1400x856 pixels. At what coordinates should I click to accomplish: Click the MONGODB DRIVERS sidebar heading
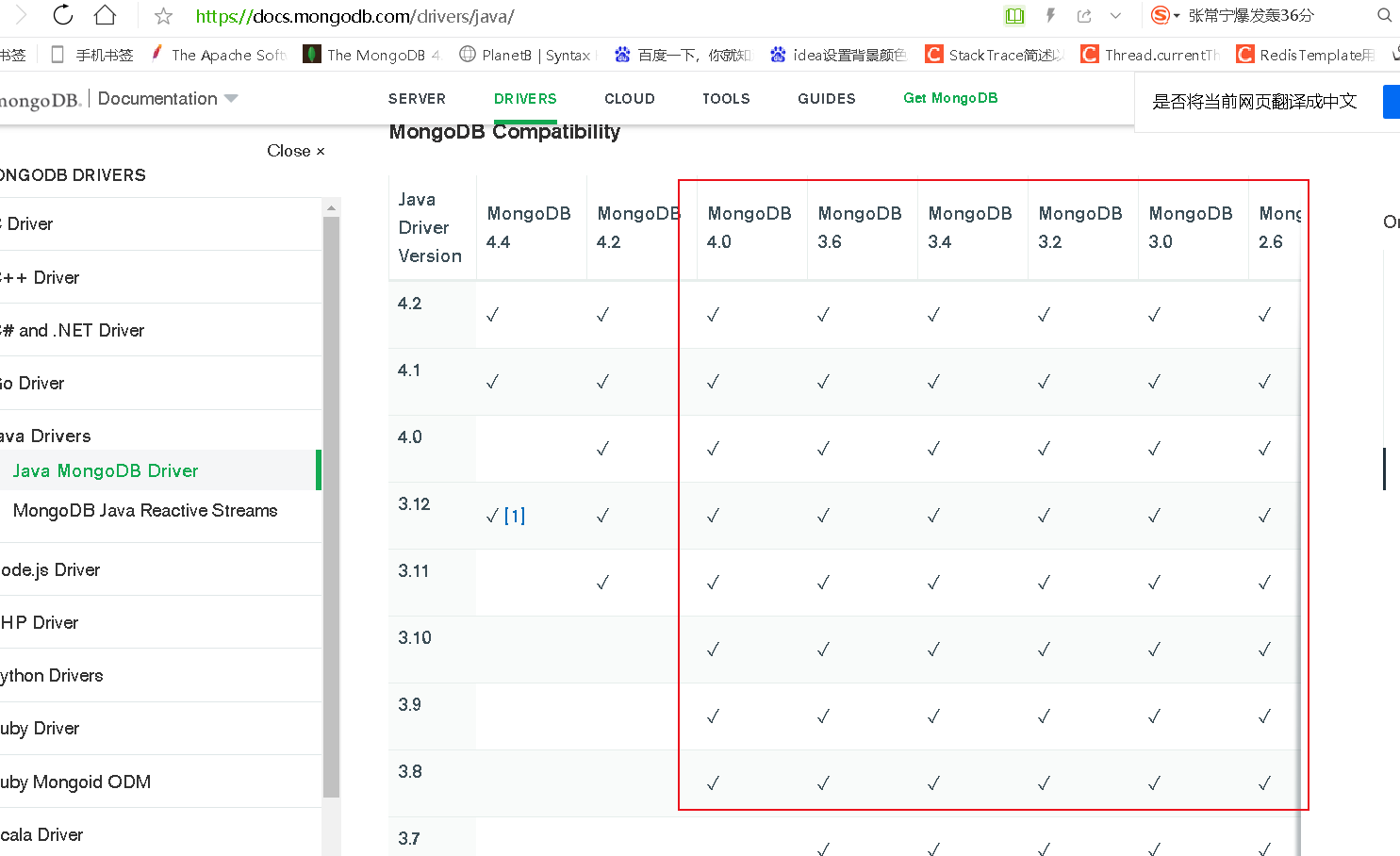pos(73,175)
